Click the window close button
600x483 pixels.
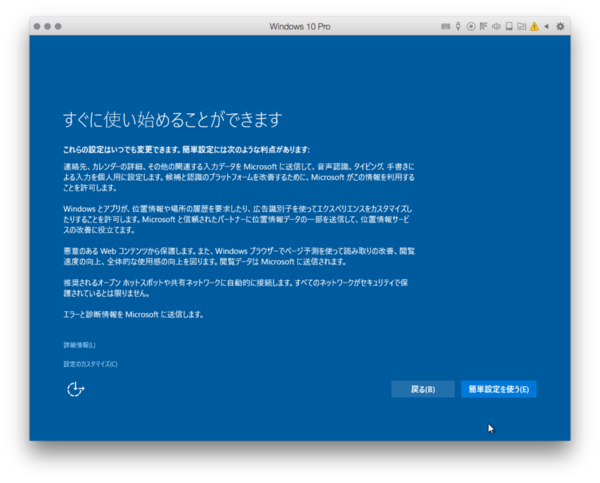point(37,26)
